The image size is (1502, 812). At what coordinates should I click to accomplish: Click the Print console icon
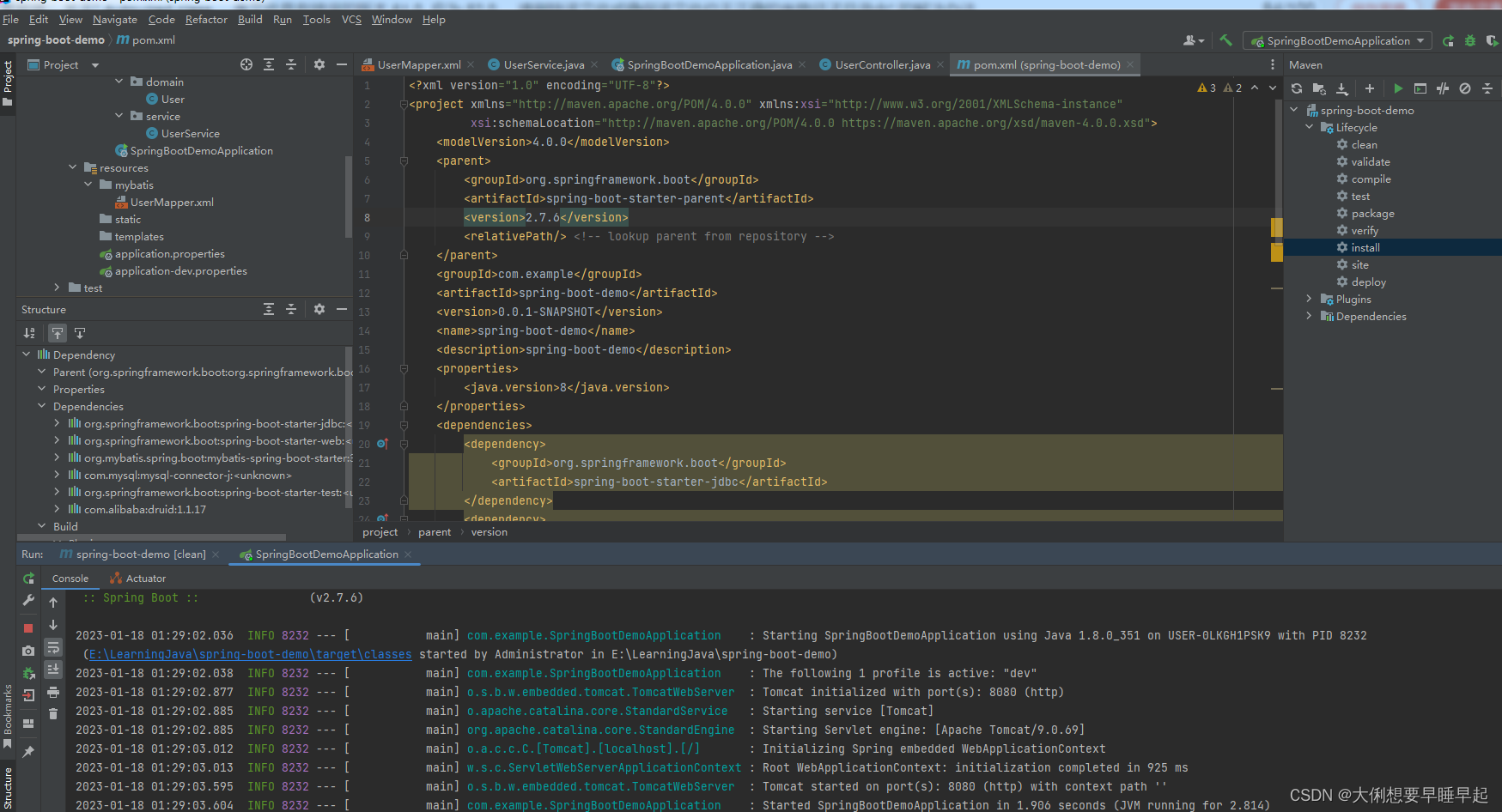pyautogui.click(x=53, y=692)
